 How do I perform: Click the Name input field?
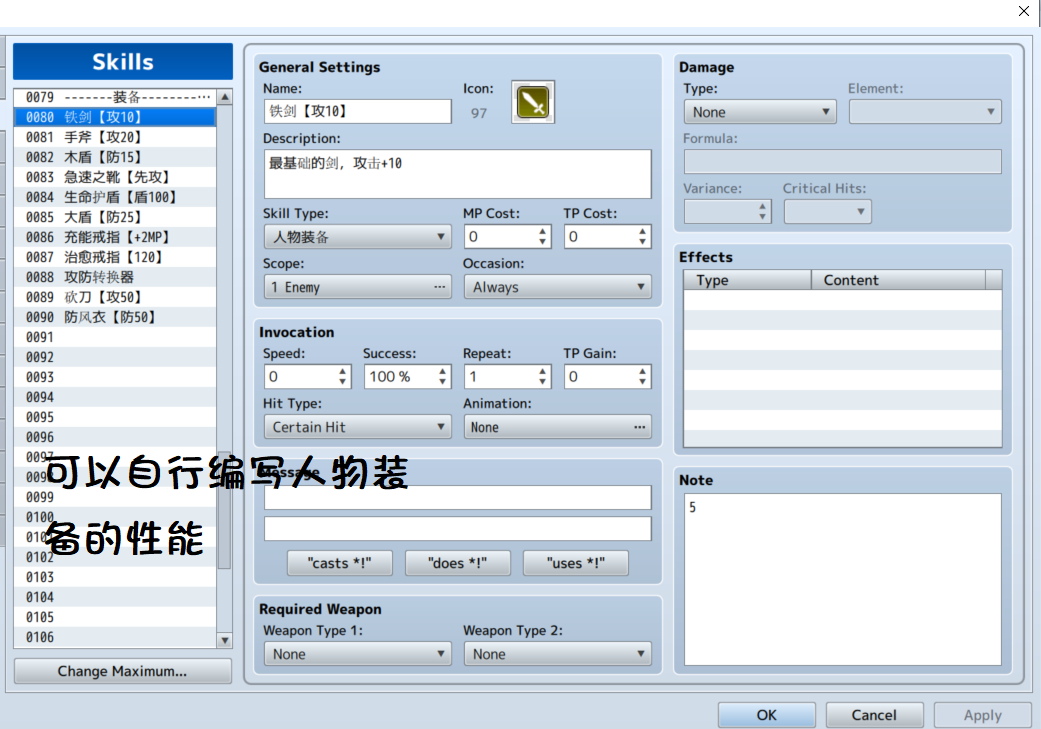coord(357,111)
